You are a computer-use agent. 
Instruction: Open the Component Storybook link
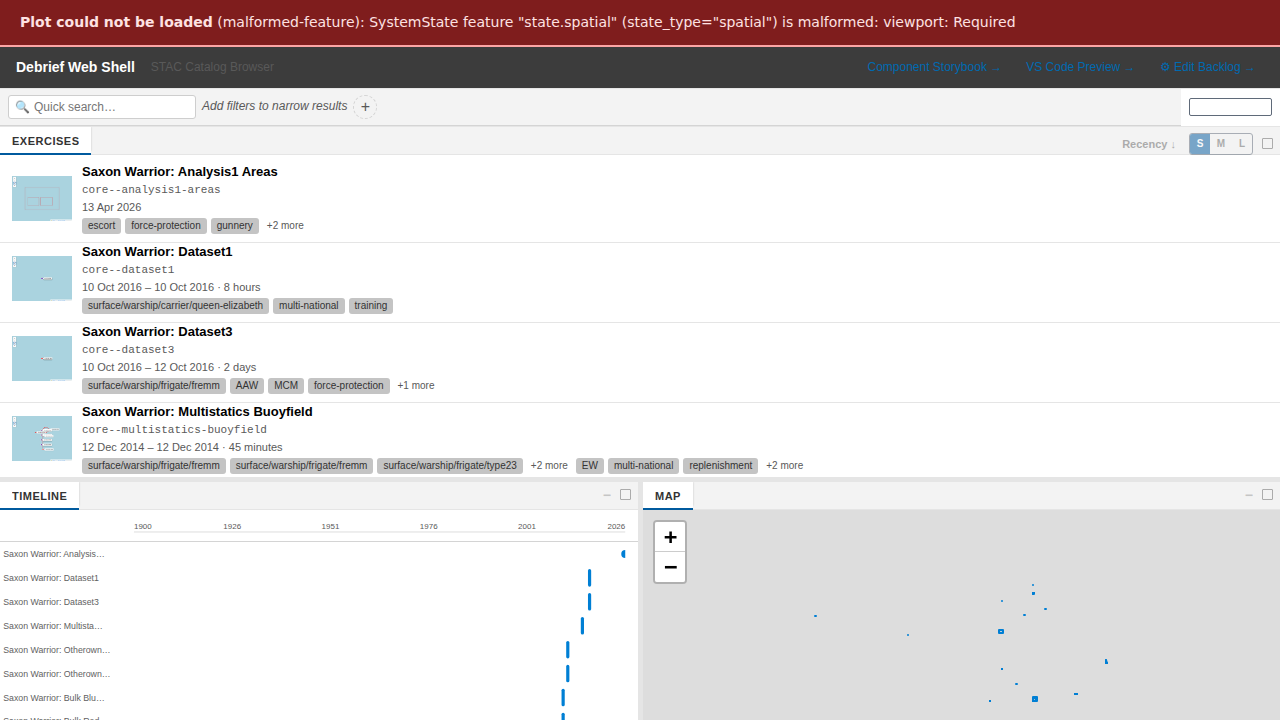click(933, 67)
